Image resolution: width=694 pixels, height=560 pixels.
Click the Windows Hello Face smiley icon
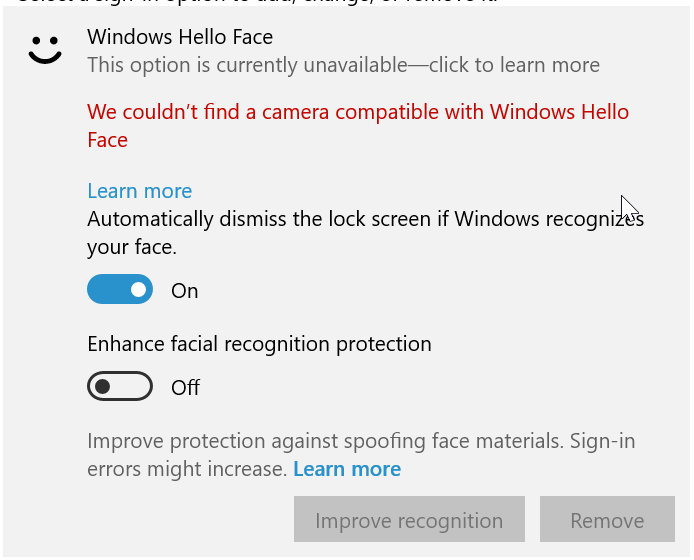(45, 50)
